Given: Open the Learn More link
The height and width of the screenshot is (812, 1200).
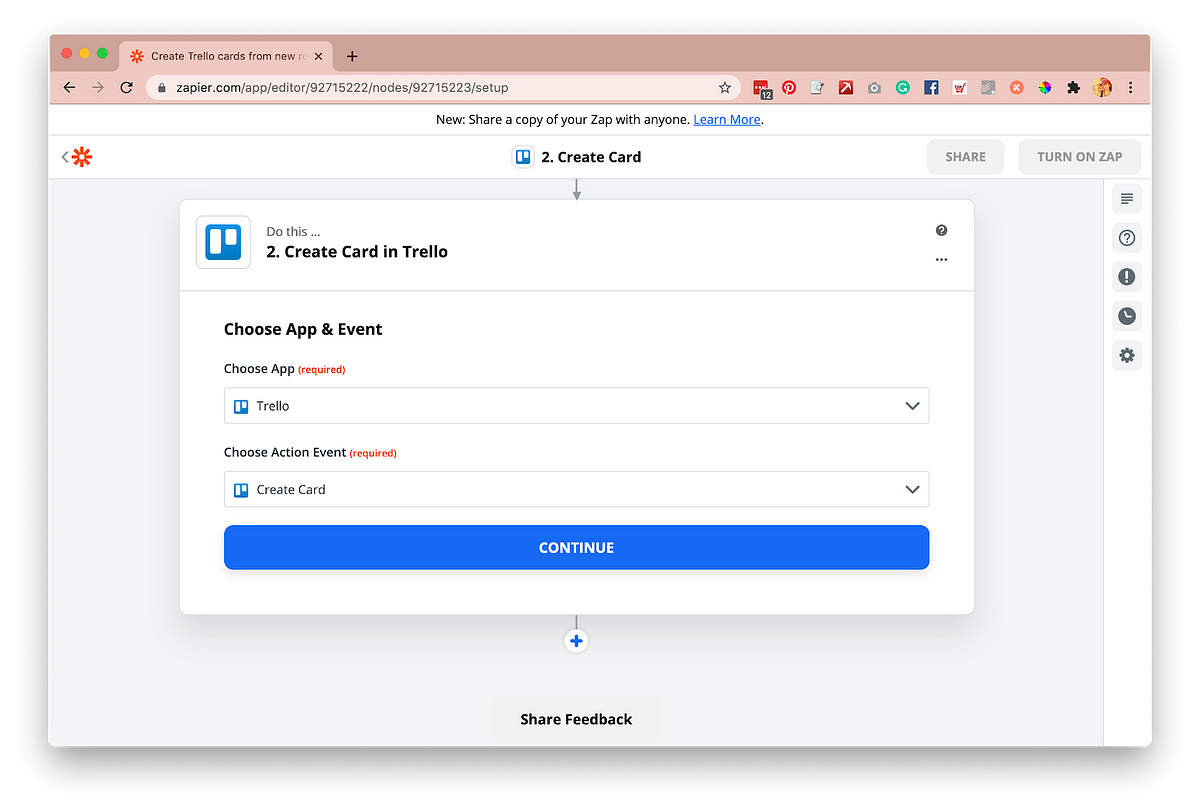Looking at the screenshot, I should [x=727, y=120].
